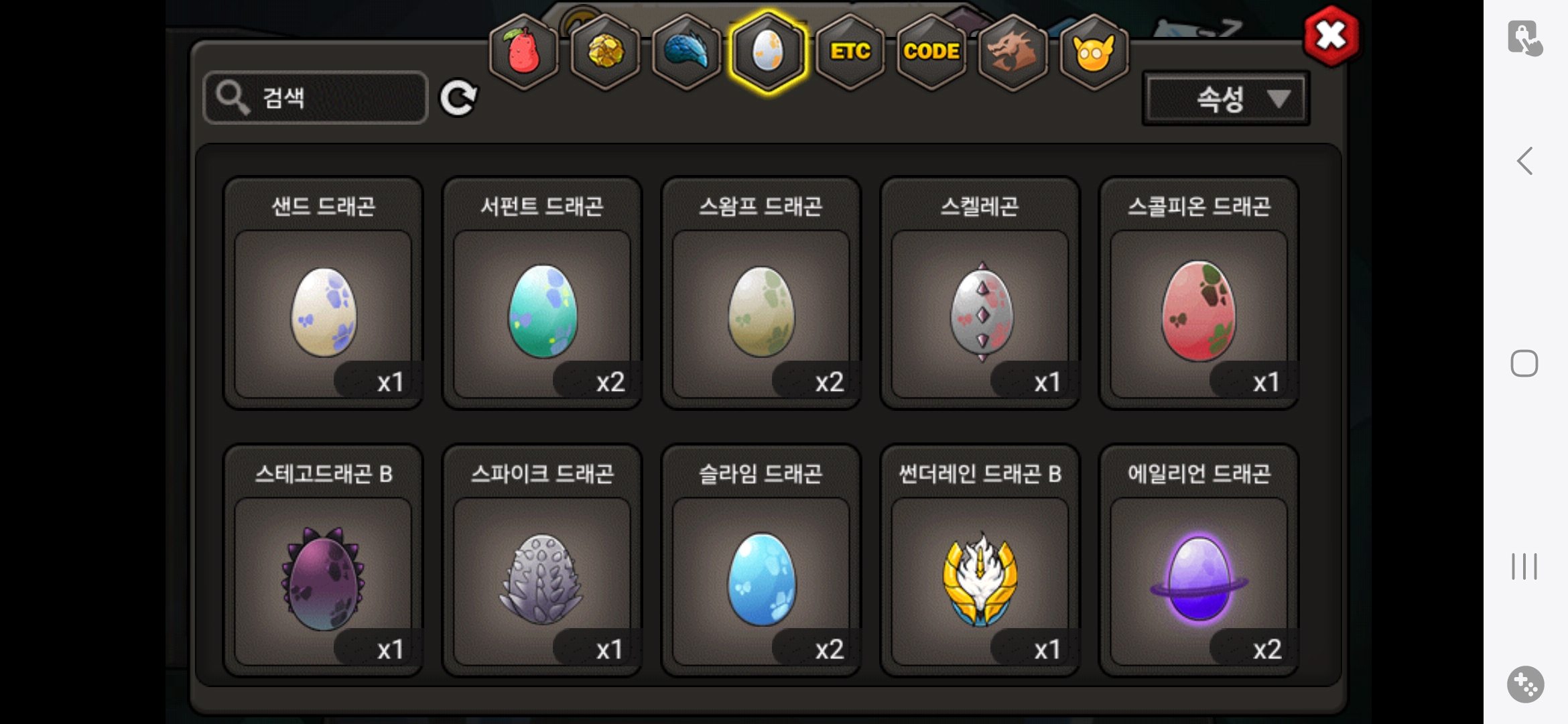Tap the Android home button
1568x724 pixels.
point(1524,363)
